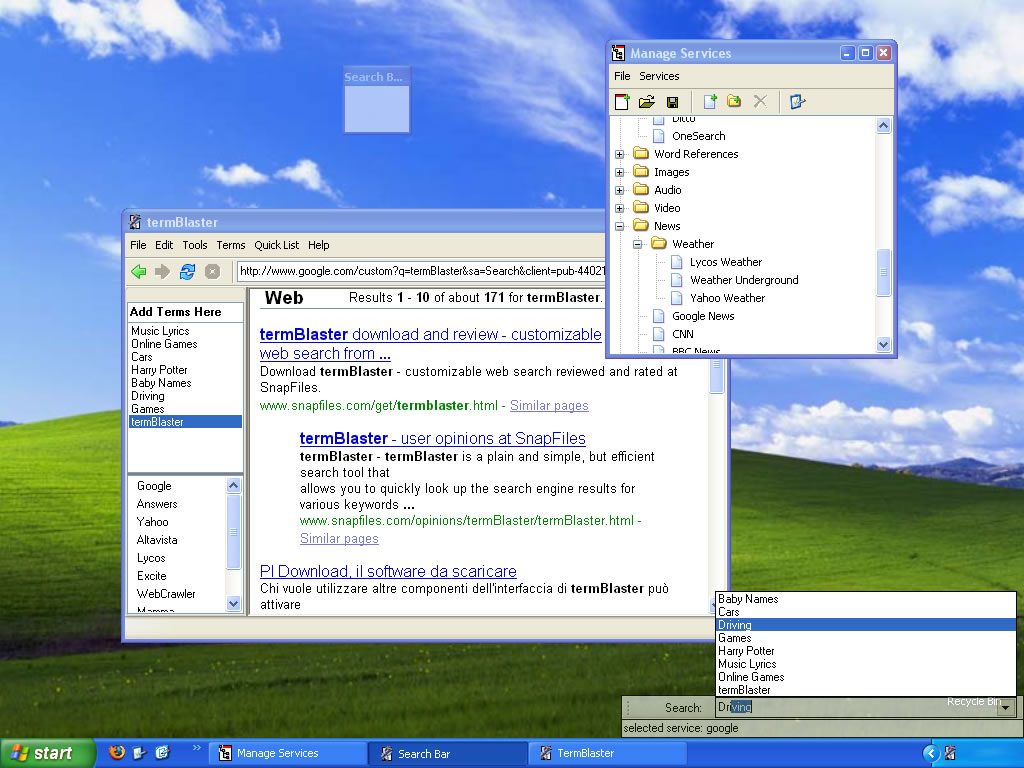This screenshot has height=768, width=1024.
Task: Click the Open folder icon in Manage Services
Action: (647, 102)
